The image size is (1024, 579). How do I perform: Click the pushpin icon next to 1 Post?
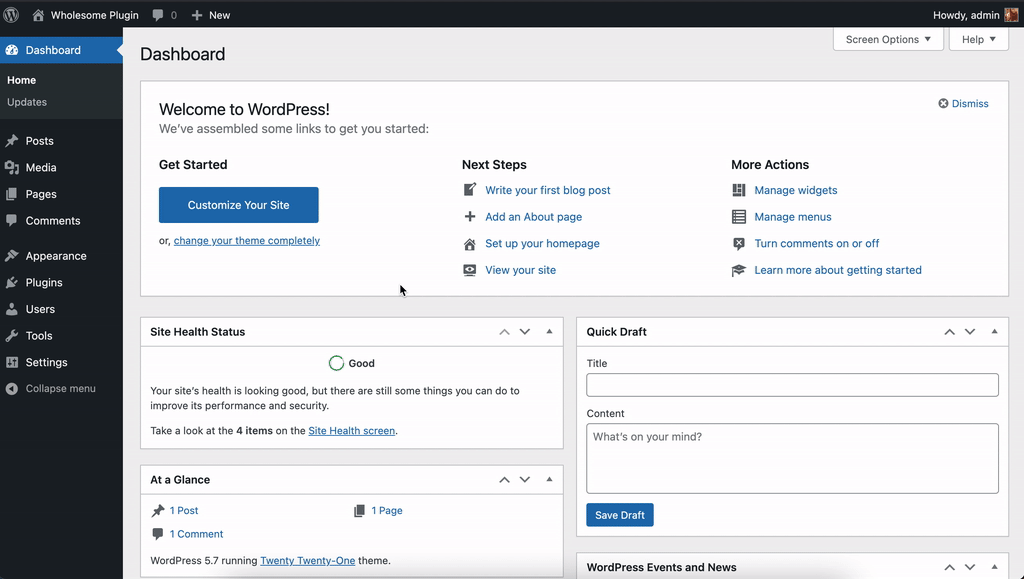(158, 510)
